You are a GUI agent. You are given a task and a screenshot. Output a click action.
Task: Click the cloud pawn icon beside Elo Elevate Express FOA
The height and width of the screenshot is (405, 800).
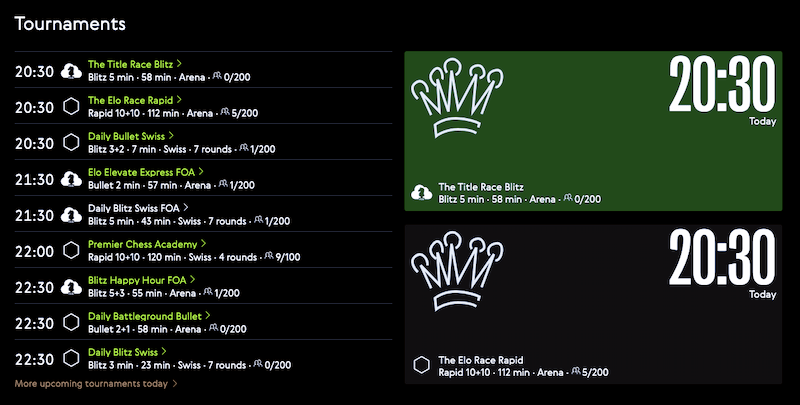(71, 180)
